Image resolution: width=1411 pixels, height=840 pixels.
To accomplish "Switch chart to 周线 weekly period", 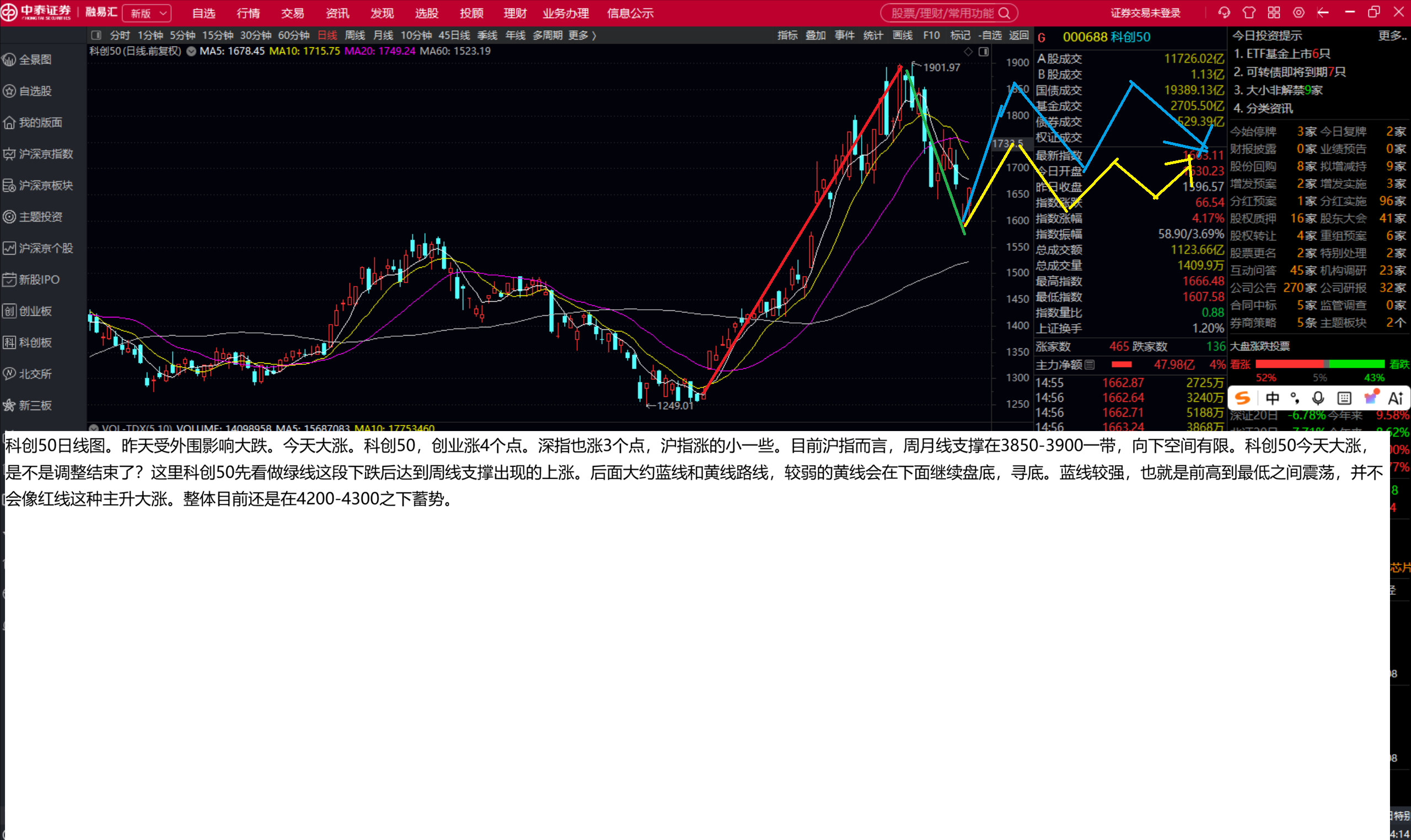I will coord(355,35).
